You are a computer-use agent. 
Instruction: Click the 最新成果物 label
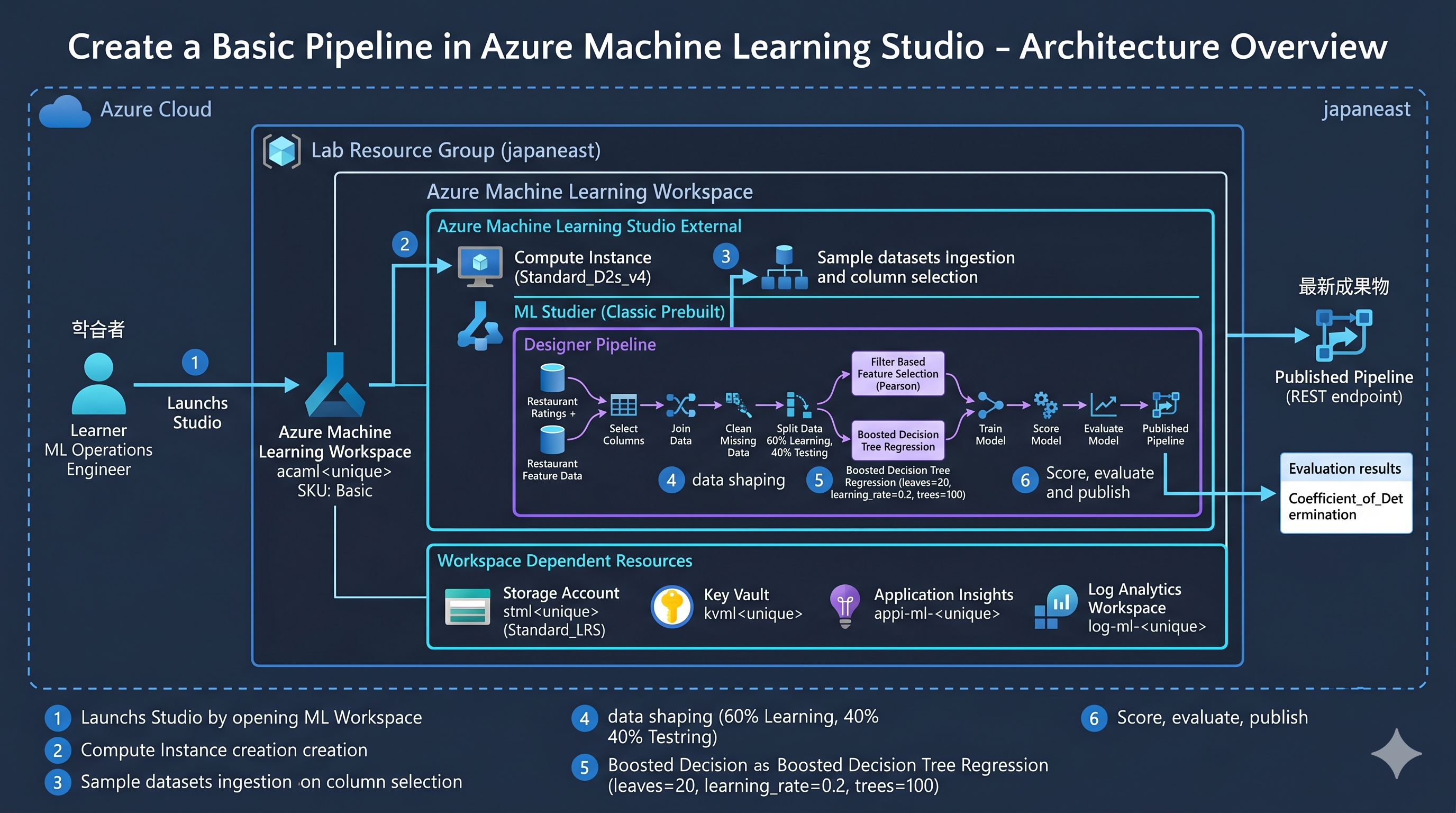point(1343,287)
